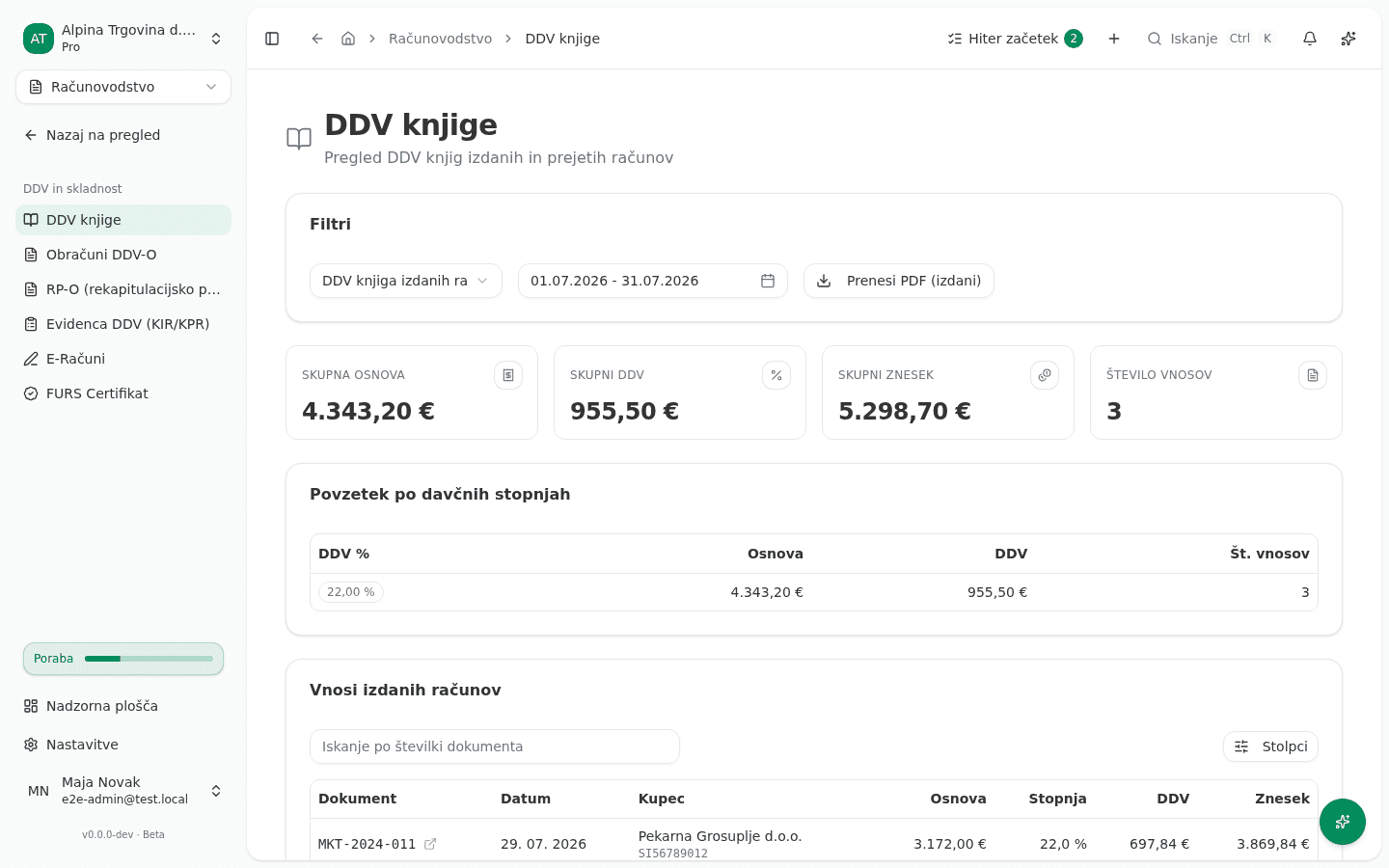Open the date range calendar icon

point(768,281)
